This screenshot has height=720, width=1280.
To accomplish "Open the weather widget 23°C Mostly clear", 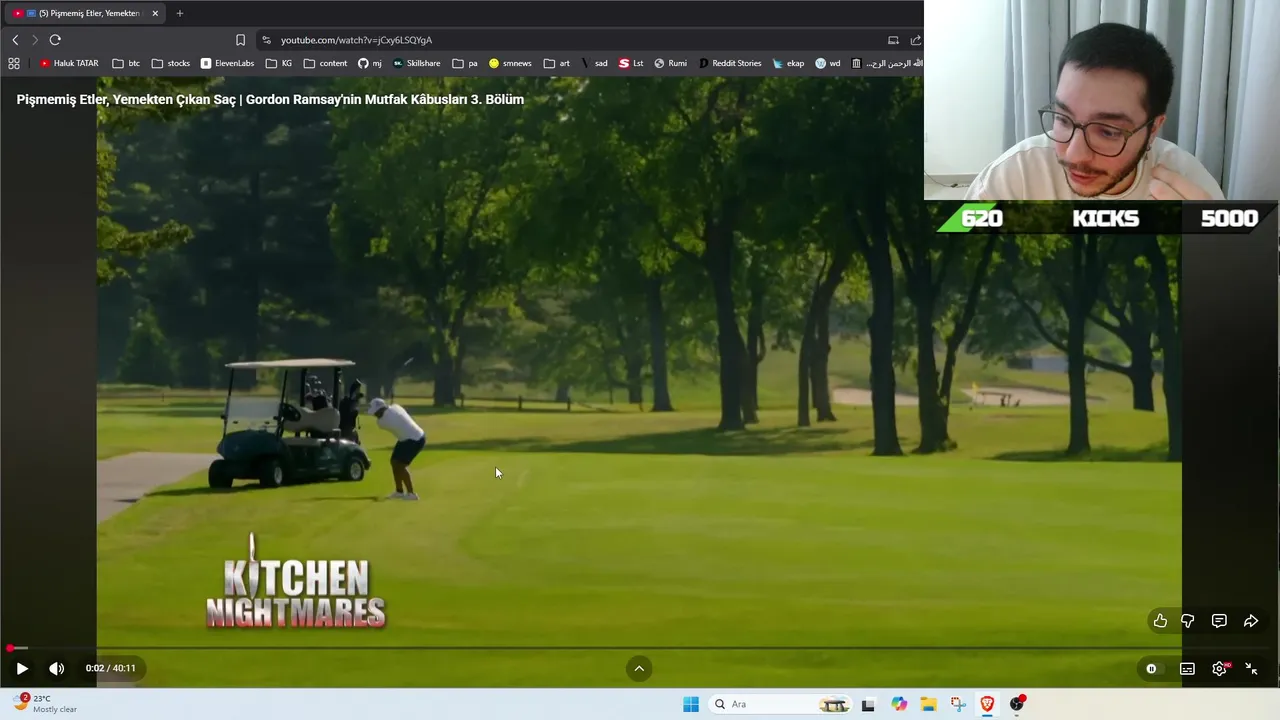I will click(x=46, y=704).
